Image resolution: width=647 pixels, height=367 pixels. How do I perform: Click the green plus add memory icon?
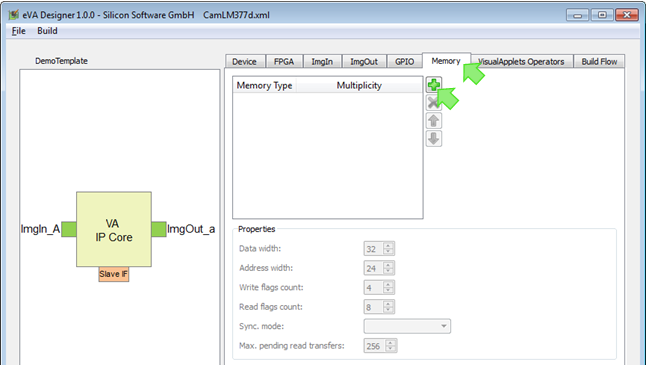434,85
